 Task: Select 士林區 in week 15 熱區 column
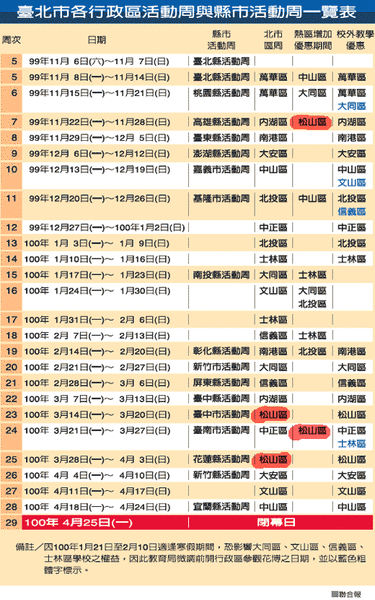tap(312, 275)
